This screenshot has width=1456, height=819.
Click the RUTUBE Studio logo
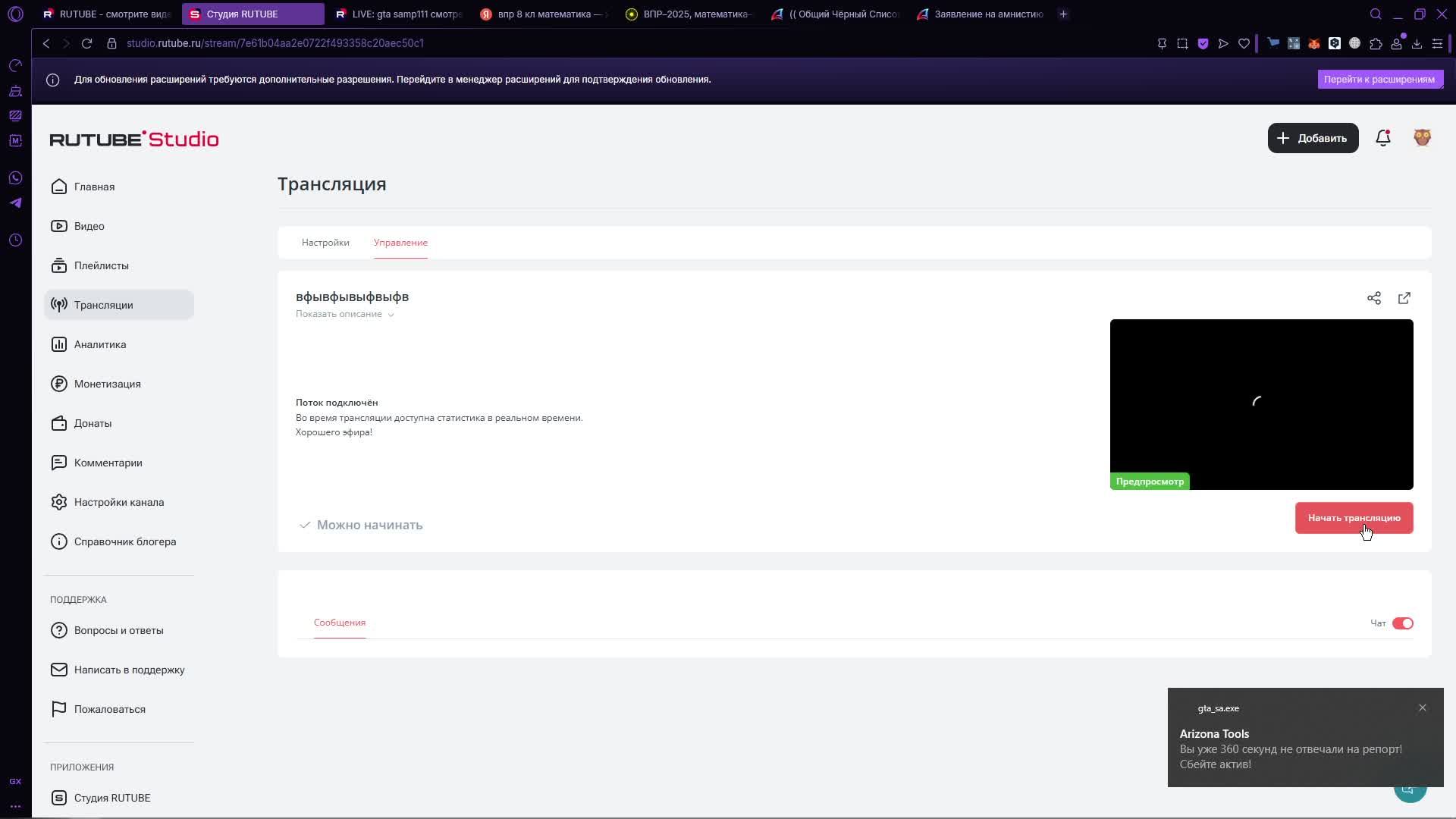134,139
